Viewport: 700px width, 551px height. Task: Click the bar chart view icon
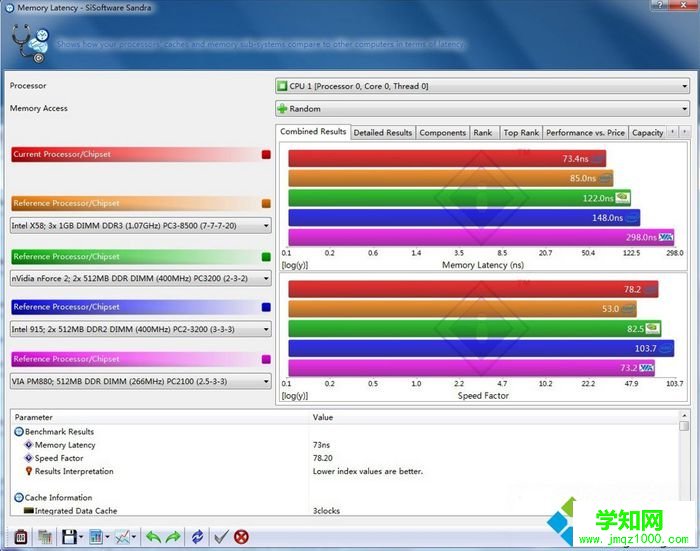(96, 537)
